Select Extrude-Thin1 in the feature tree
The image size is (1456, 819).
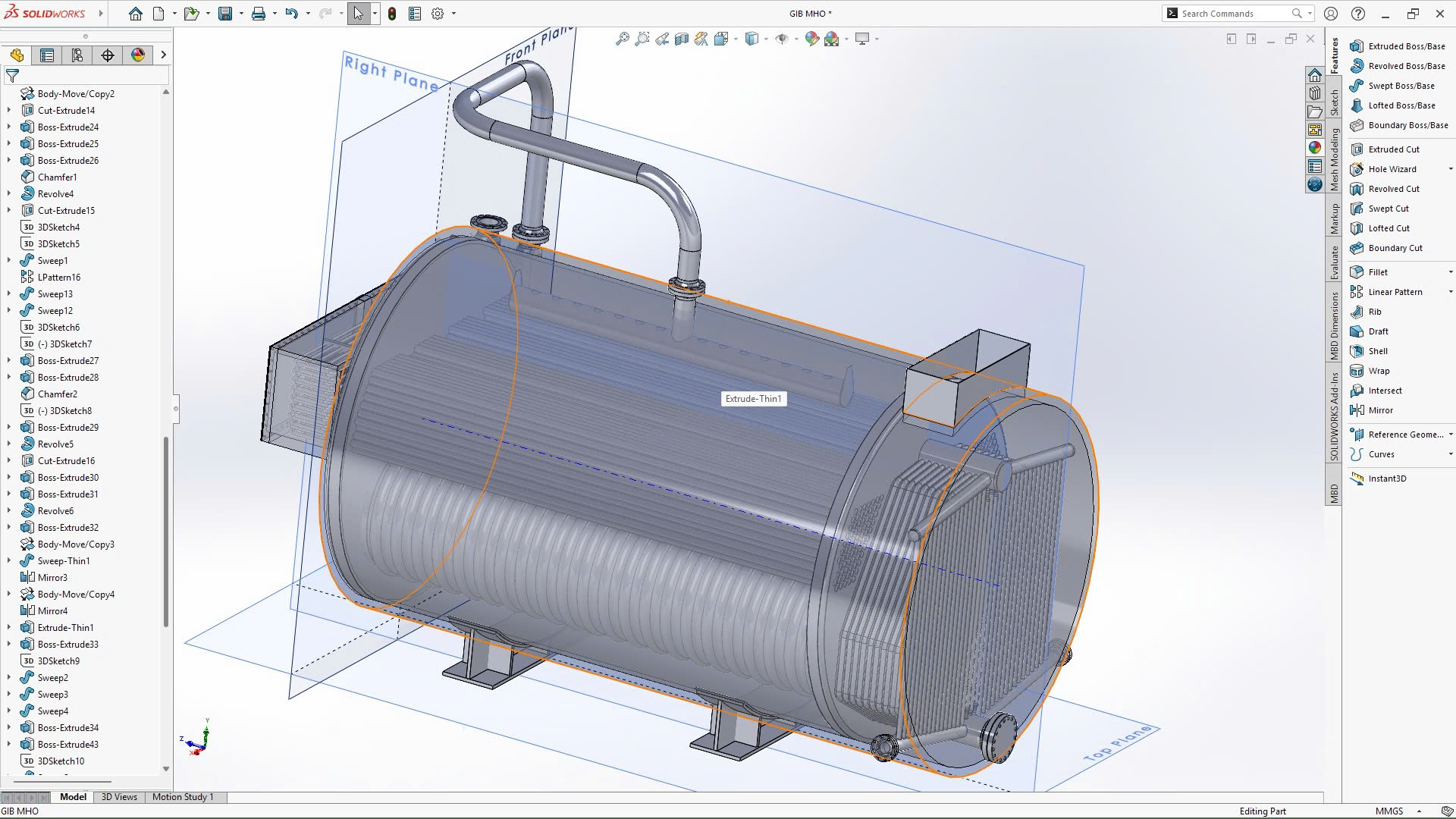click(65, 628)
